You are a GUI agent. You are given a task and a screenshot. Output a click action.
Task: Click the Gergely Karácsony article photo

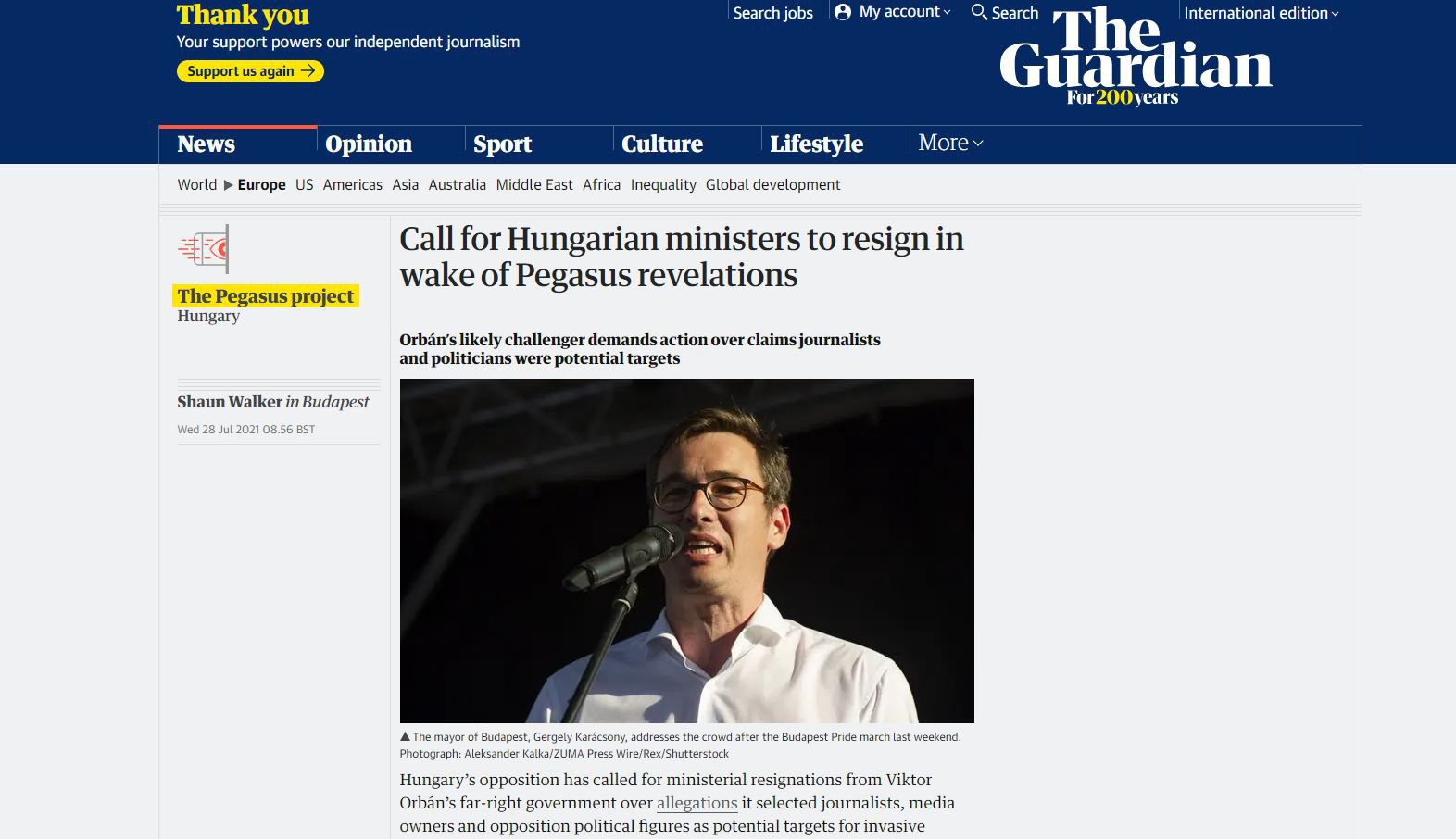(x=687, y=551)
